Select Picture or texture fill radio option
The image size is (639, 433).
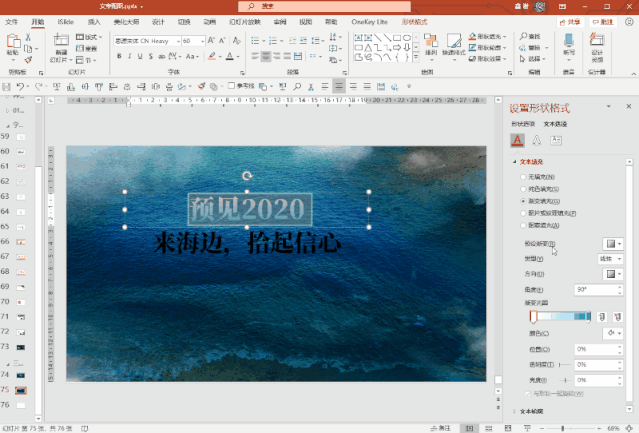click(x=523, y=213)
